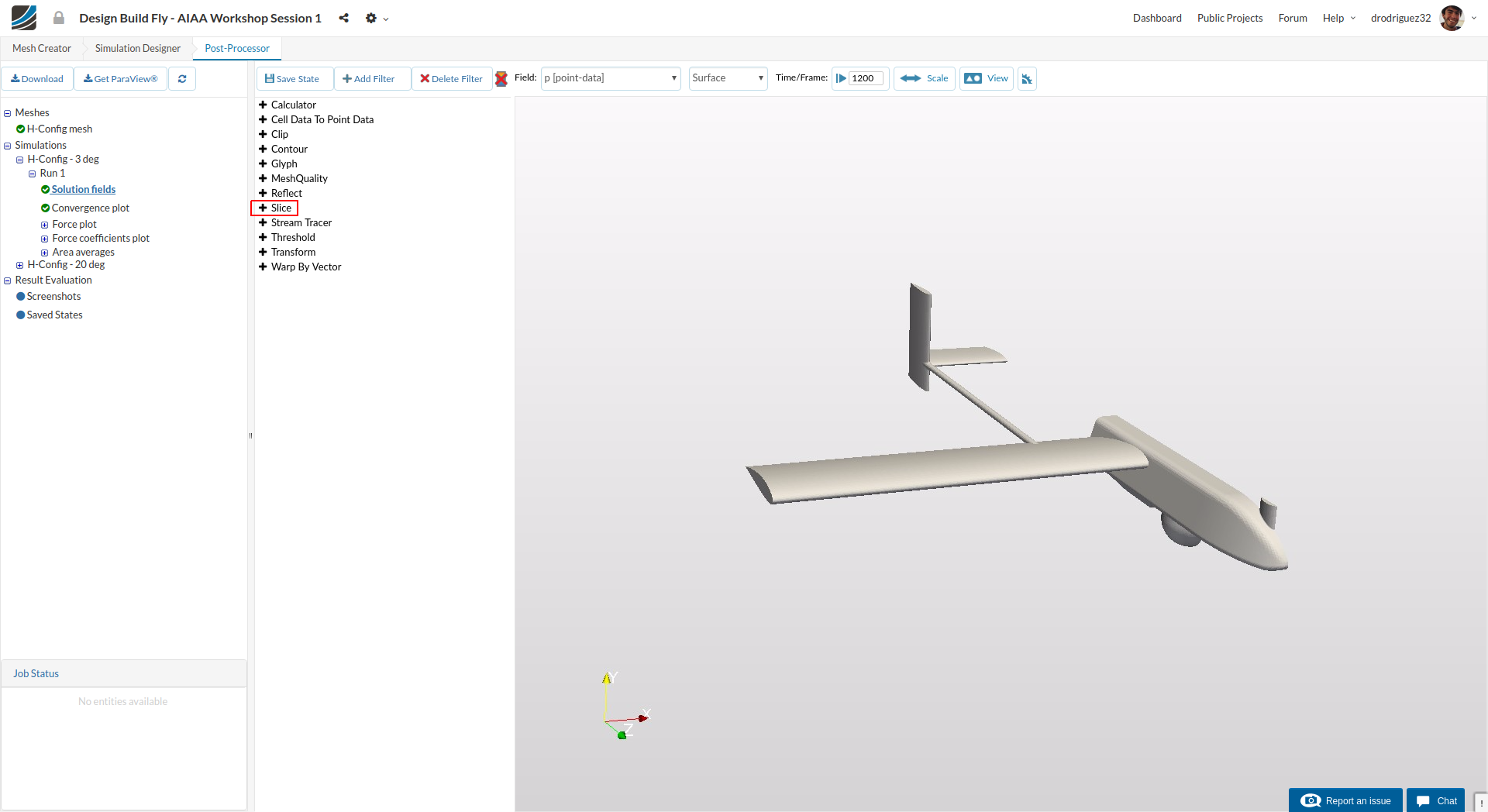1488x812 pixels.
Task: Add the Slice filter via its plus icon
Action: pyautogui.click(x=263, y=208)
